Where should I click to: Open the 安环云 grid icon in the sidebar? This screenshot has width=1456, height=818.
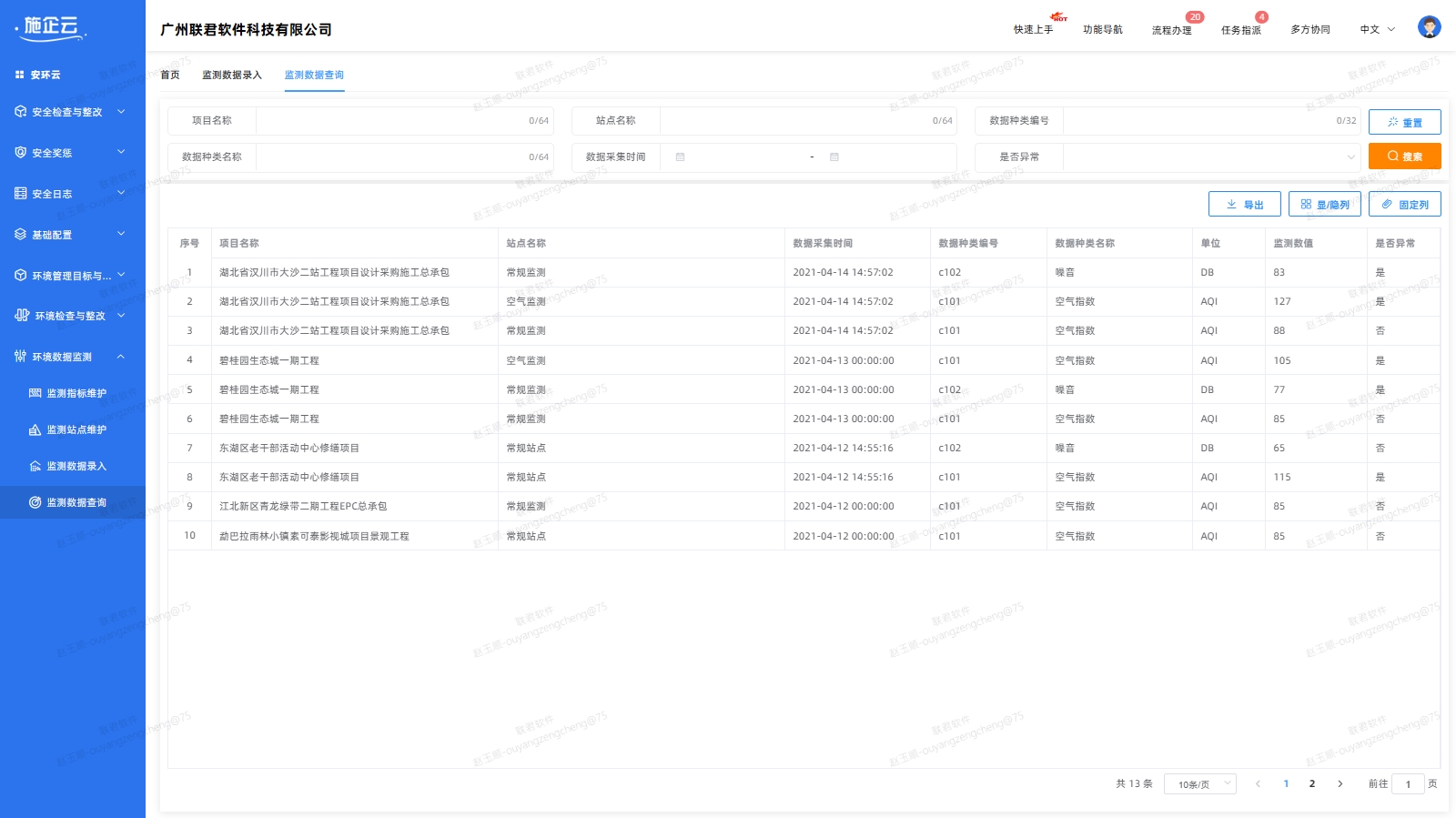[x=20, y=75]
